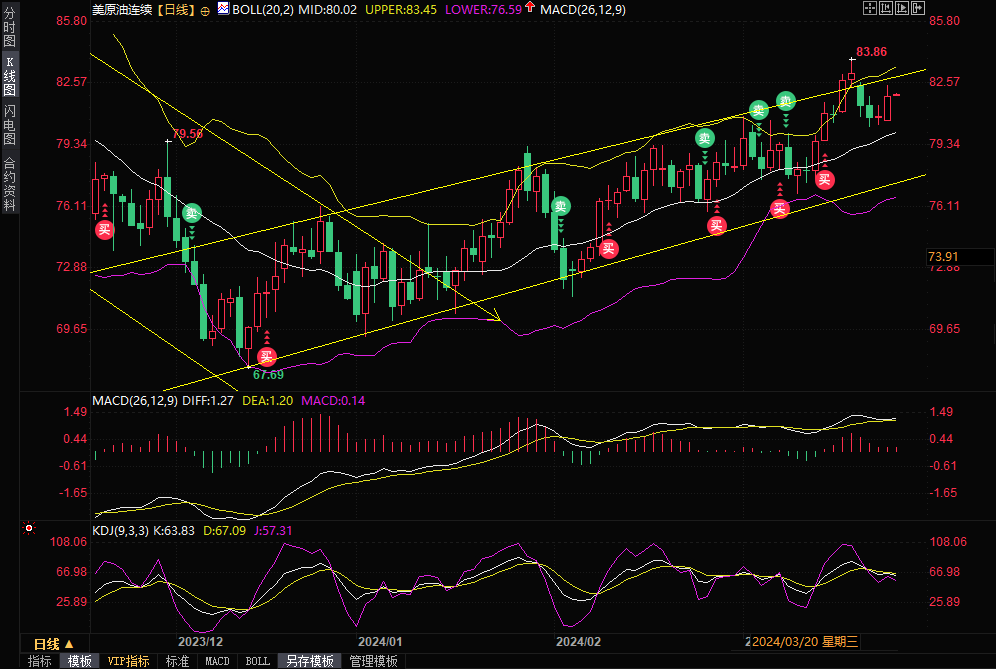Viewport: 996px width, 669px height.
Task: Toggle the MACD indicator tab at bottom
Action: (x=217, y=661)
